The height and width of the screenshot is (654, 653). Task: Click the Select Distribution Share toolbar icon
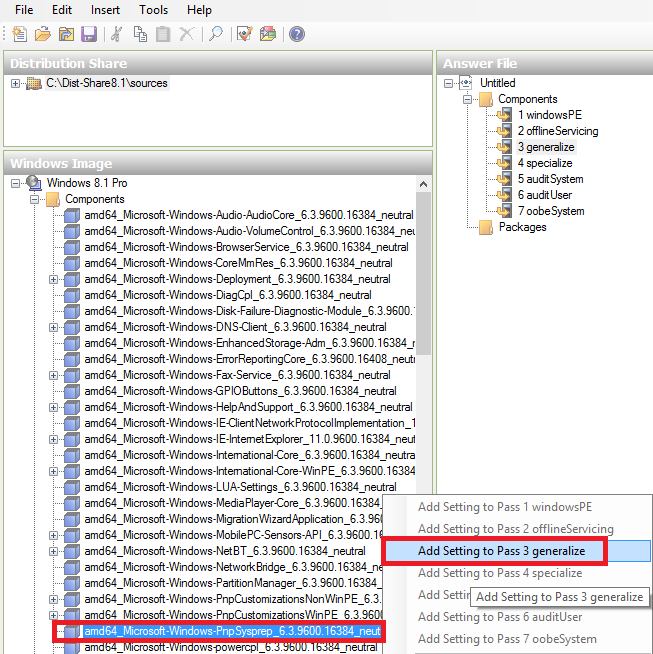[66, 34]
